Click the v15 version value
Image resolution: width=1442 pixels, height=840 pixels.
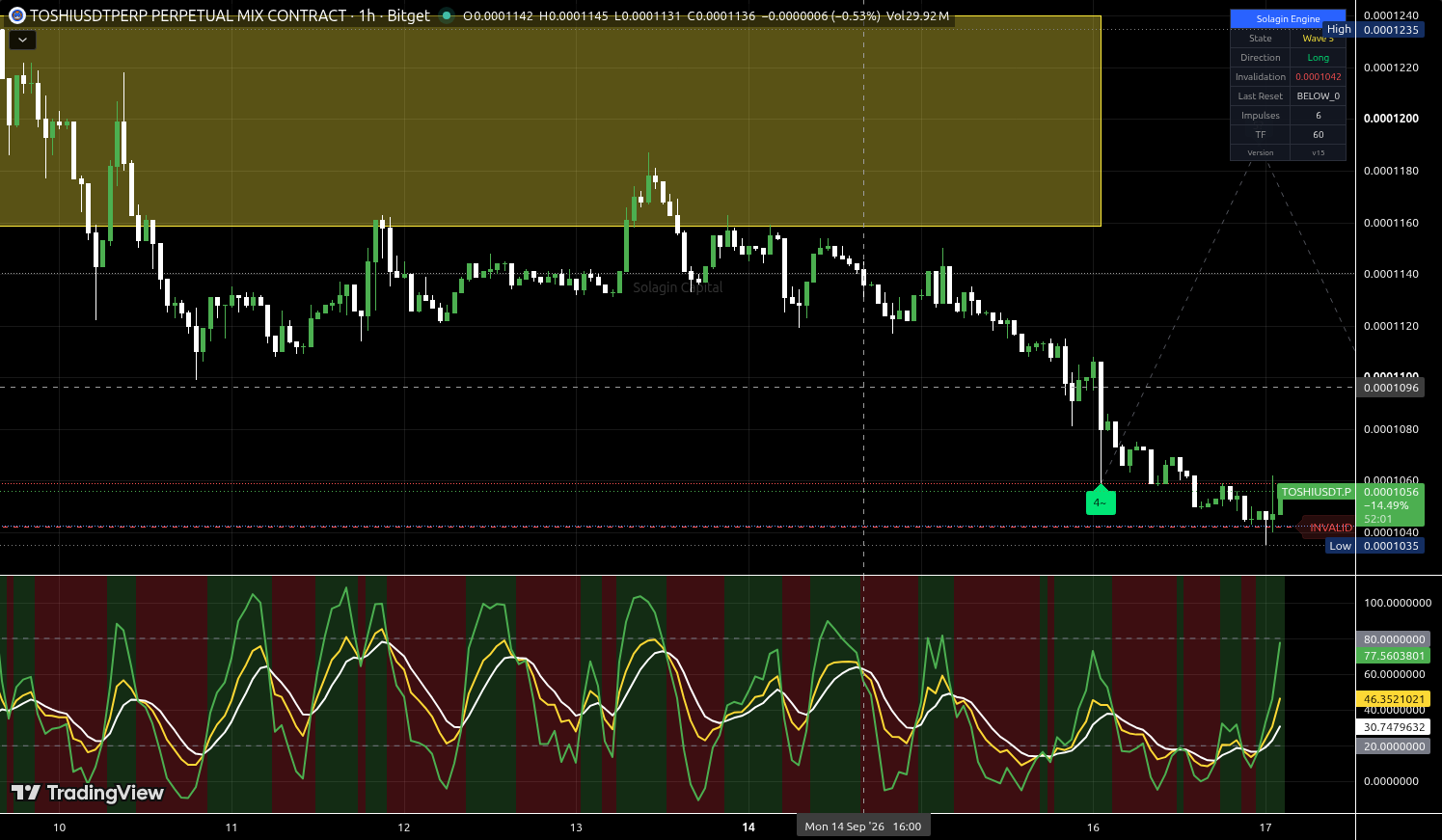pyautogui.click(x=1318, y=152)
